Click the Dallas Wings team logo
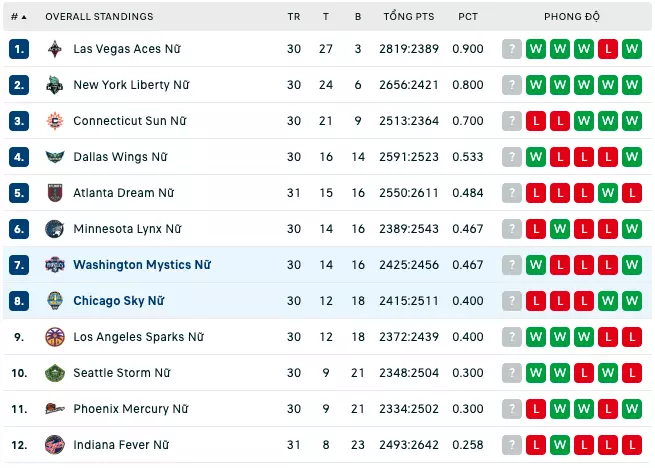This screenshot has width=655, height=468. pyautogui.click(x=55, y=157)
